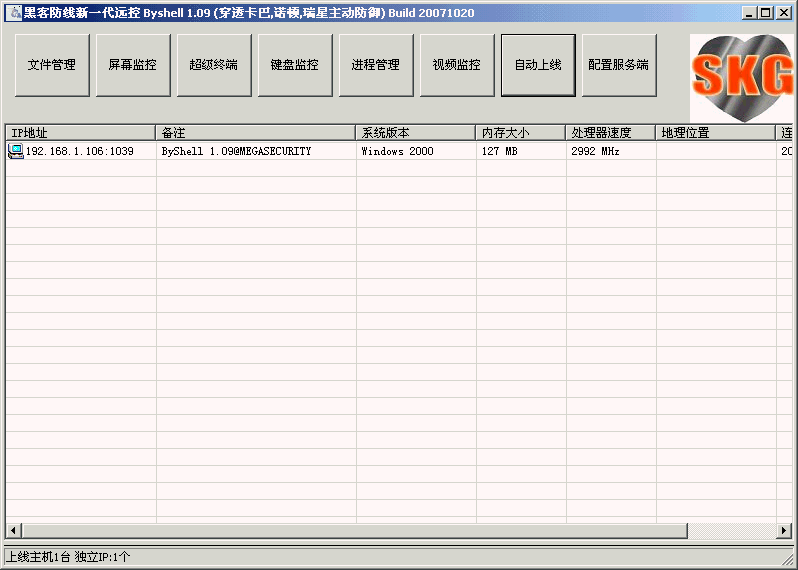Click the application icon in the title bar
This screenshot has width=798, height=570.
click(15, 13)
